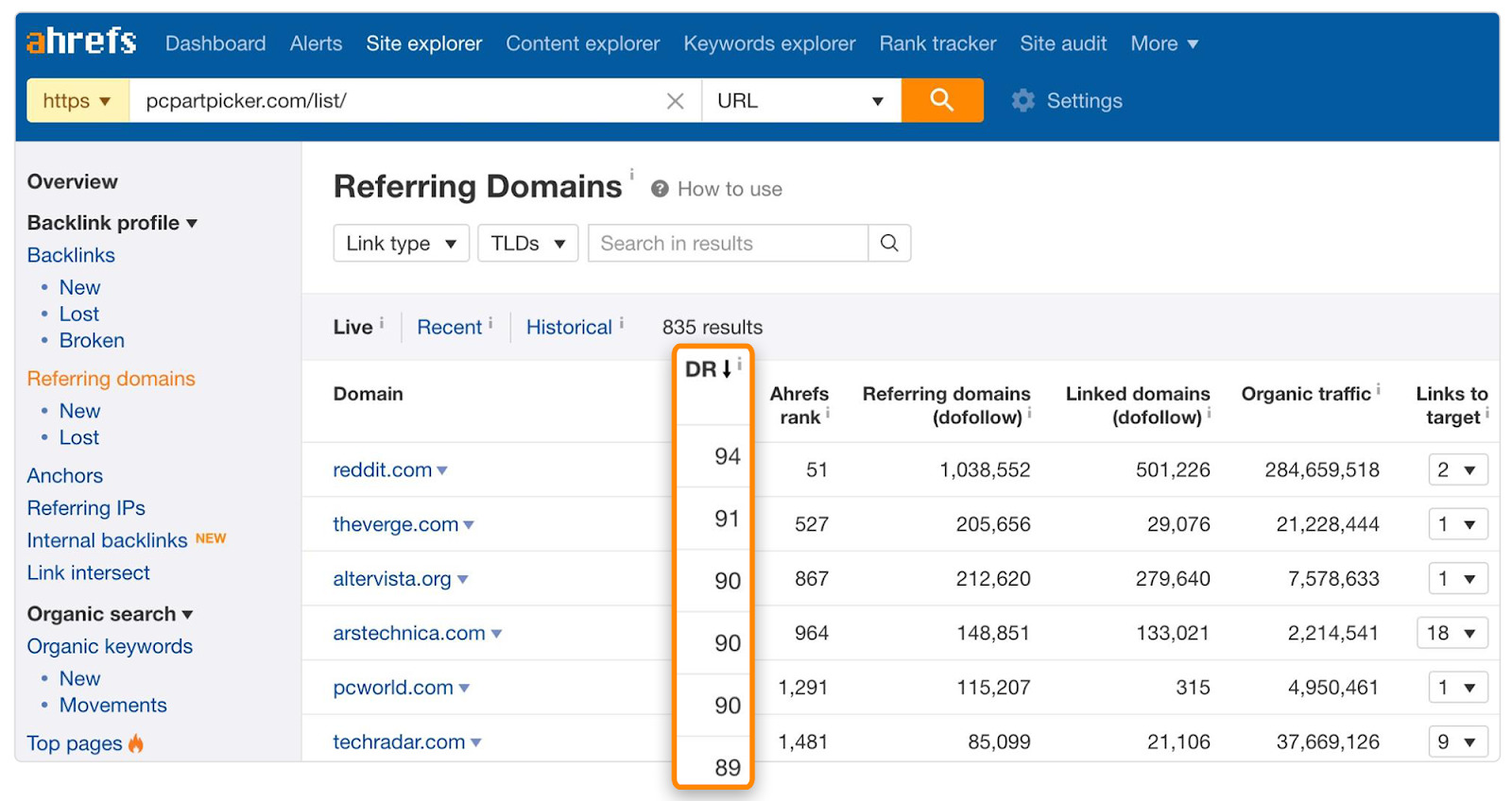The width and height of the screenshot is (1512, 801).
Task: Open the Overview sidebar link
Action: [72, 181]
